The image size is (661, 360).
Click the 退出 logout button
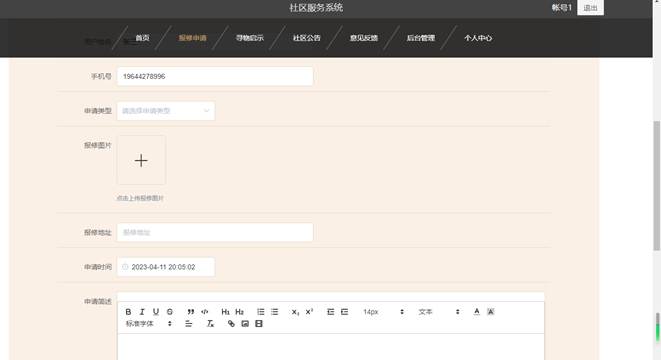(x=590, y=8)
